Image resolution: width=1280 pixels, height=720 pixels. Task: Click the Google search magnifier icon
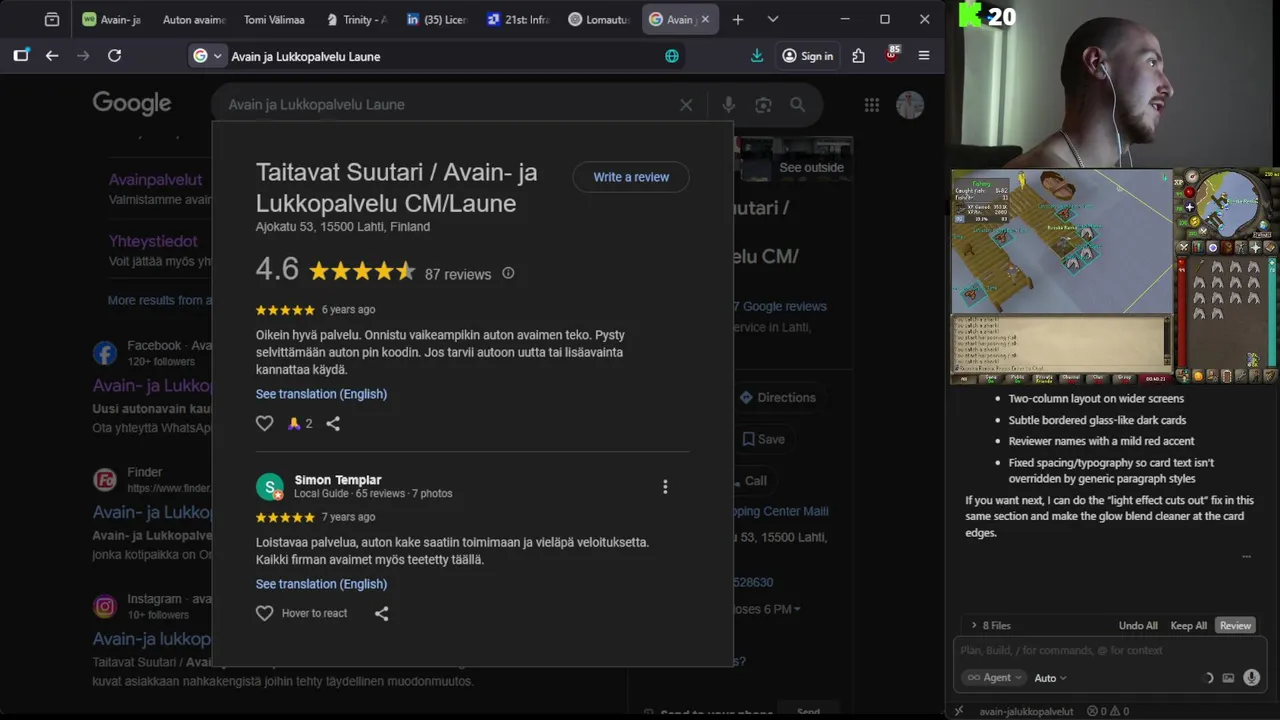click(797, 104)
